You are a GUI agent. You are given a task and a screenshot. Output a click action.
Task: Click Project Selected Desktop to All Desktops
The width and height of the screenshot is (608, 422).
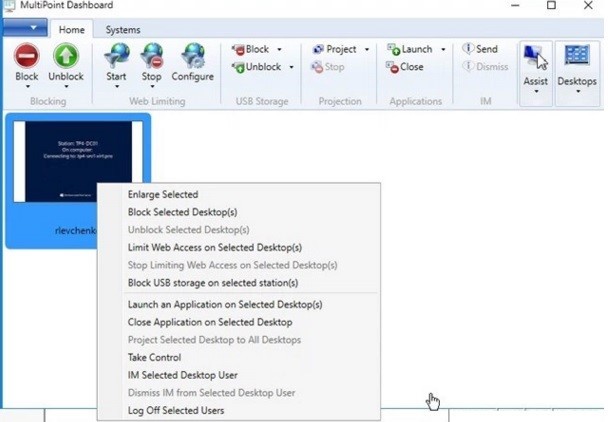click(x=214, y=340)
